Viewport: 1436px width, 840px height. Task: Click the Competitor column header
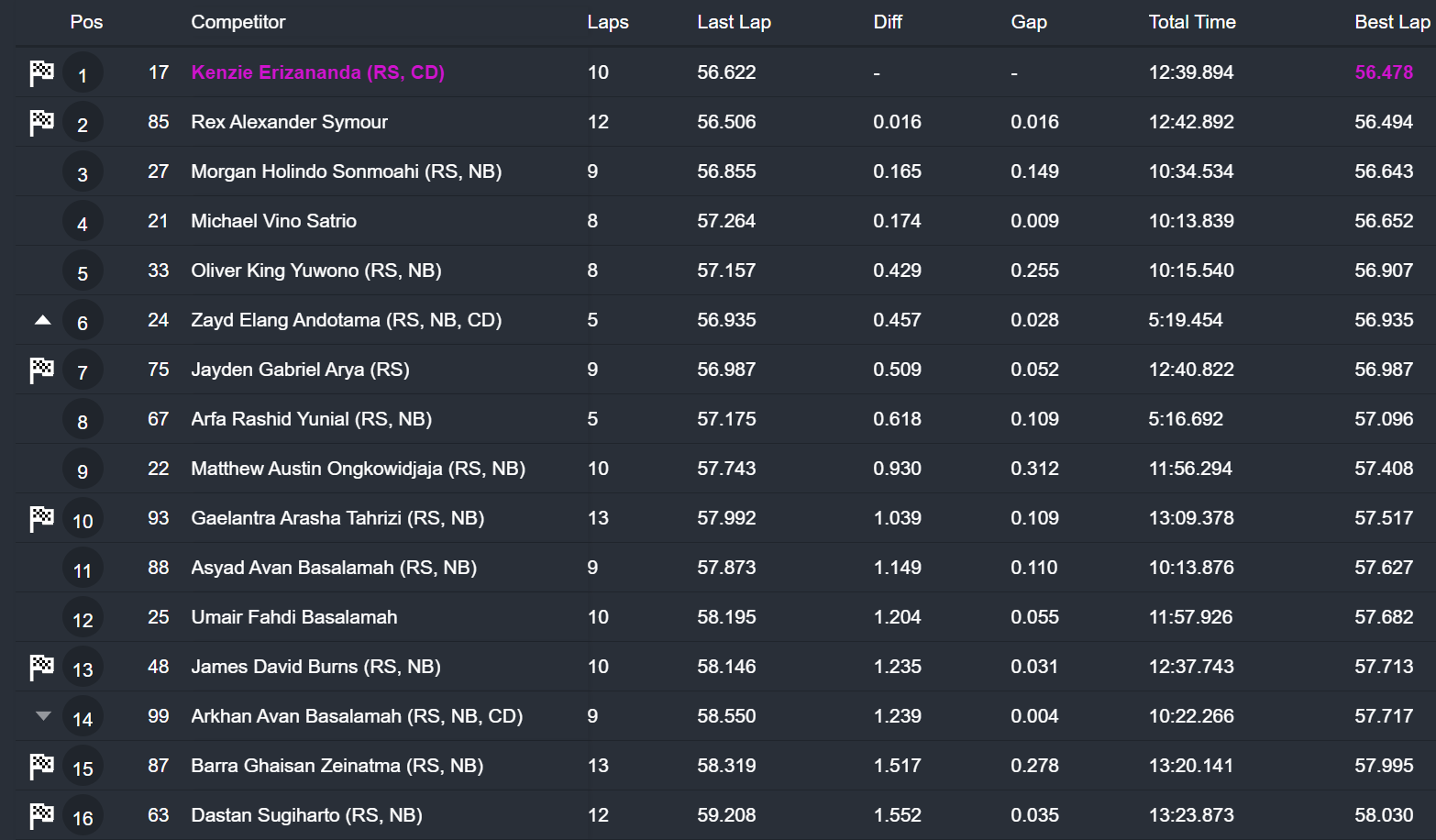237,22
